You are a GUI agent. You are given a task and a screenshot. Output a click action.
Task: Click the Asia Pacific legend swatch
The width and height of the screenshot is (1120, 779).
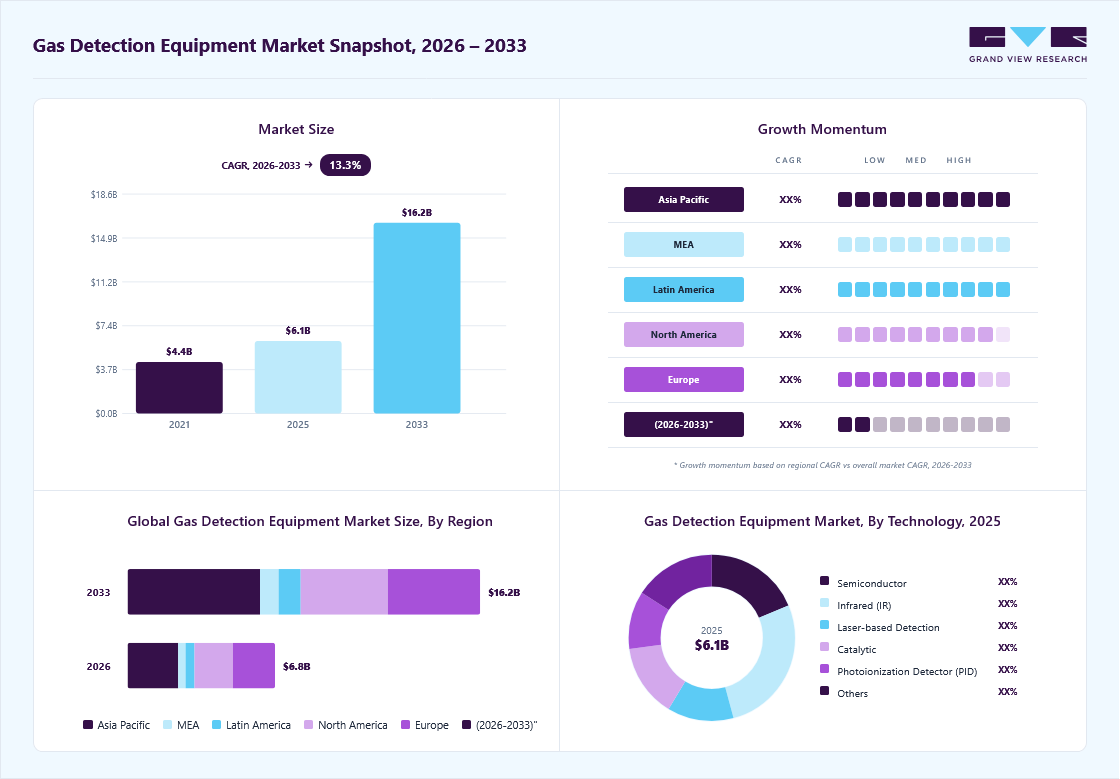tap(88, 725)
